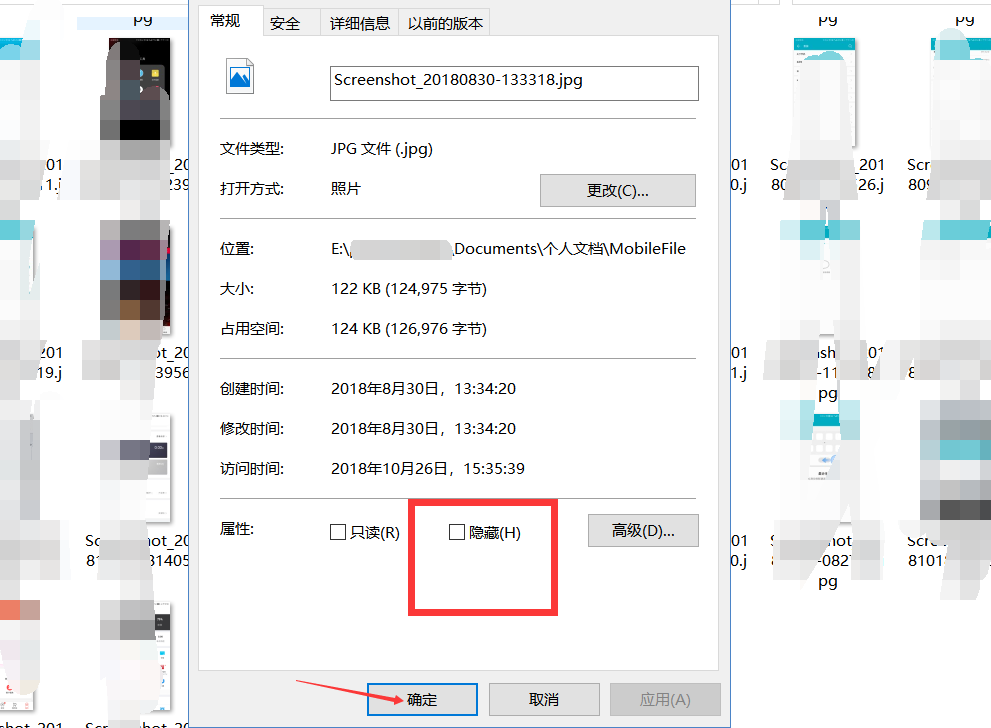Click the 应用(A) apply button
Screen dimensions: 991x728
[x=665, y=699]
